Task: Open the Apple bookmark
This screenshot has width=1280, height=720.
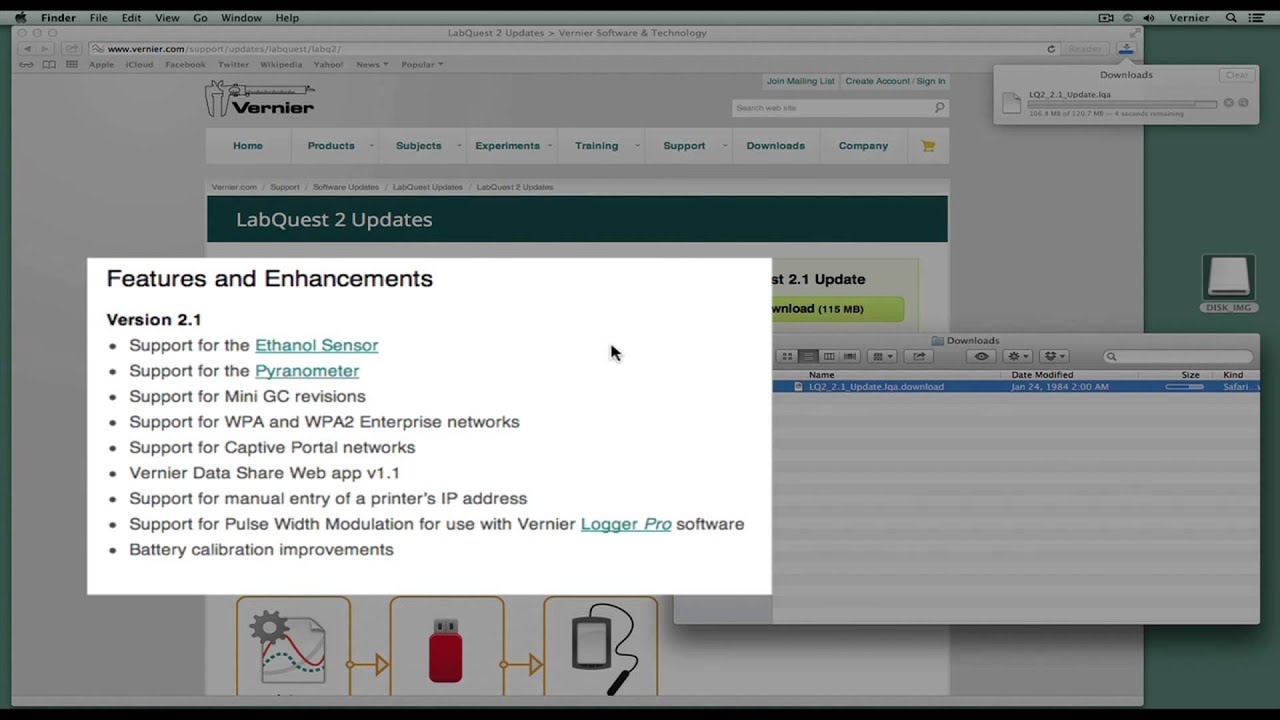Action: [101, 64]
